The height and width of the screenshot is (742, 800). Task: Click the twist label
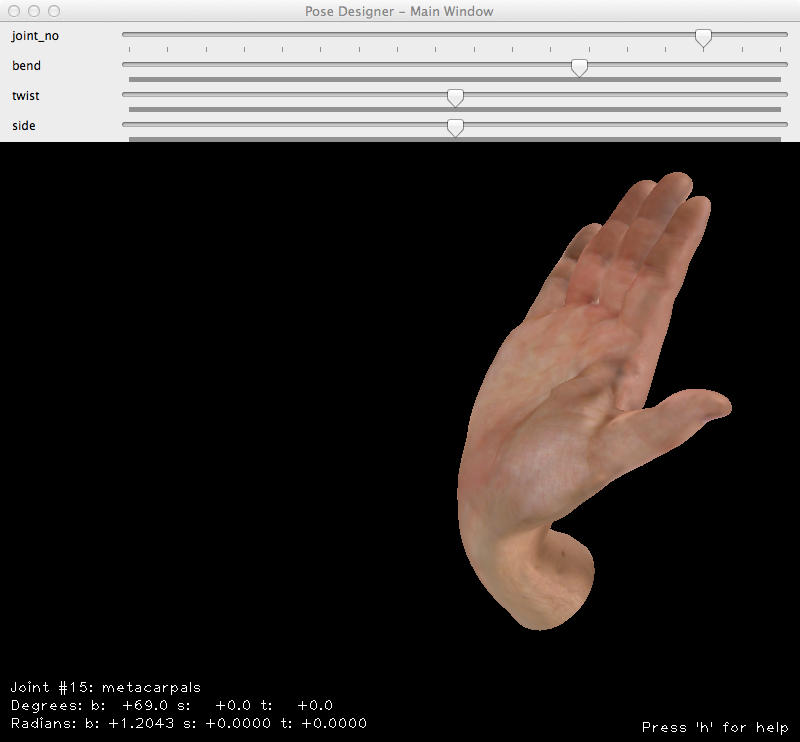26,96
